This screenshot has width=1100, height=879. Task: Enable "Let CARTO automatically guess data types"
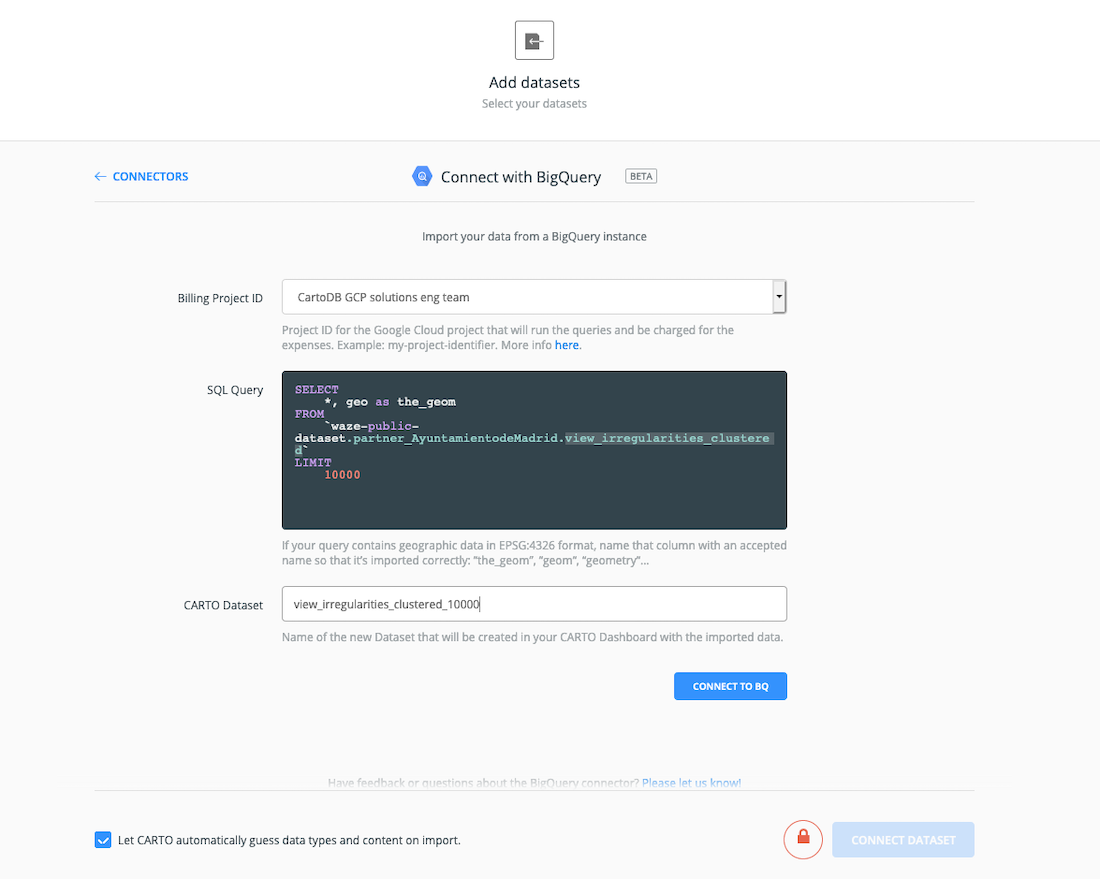[x=103, y=840]
